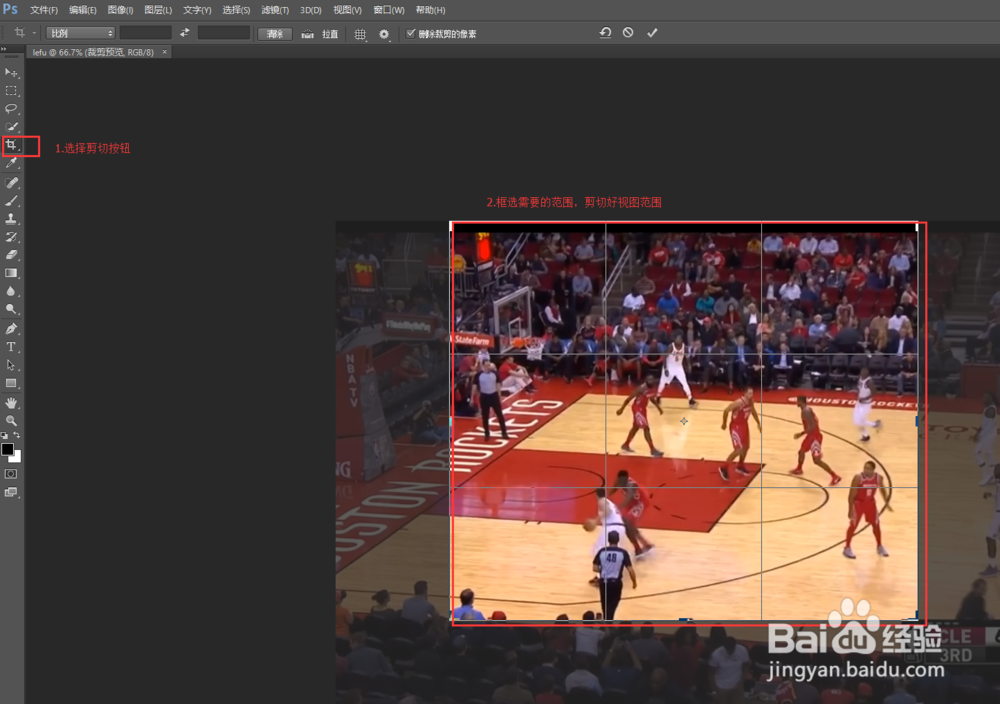Select the Lasso tool
The image size is (1000, 704).
[x=11, y=108]
